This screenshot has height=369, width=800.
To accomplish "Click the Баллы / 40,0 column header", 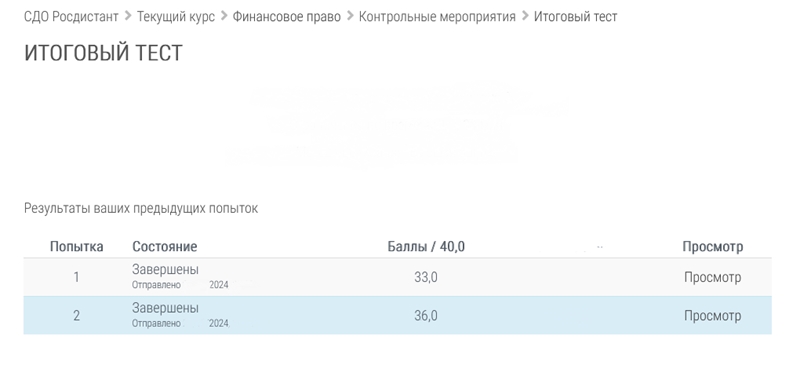I will [426, 247].
